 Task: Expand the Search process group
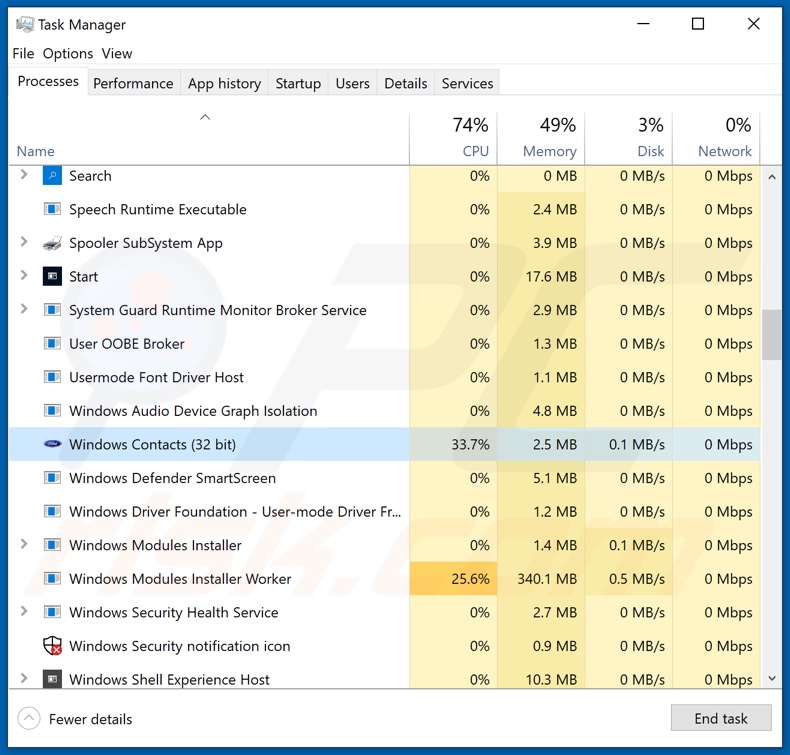23,175
